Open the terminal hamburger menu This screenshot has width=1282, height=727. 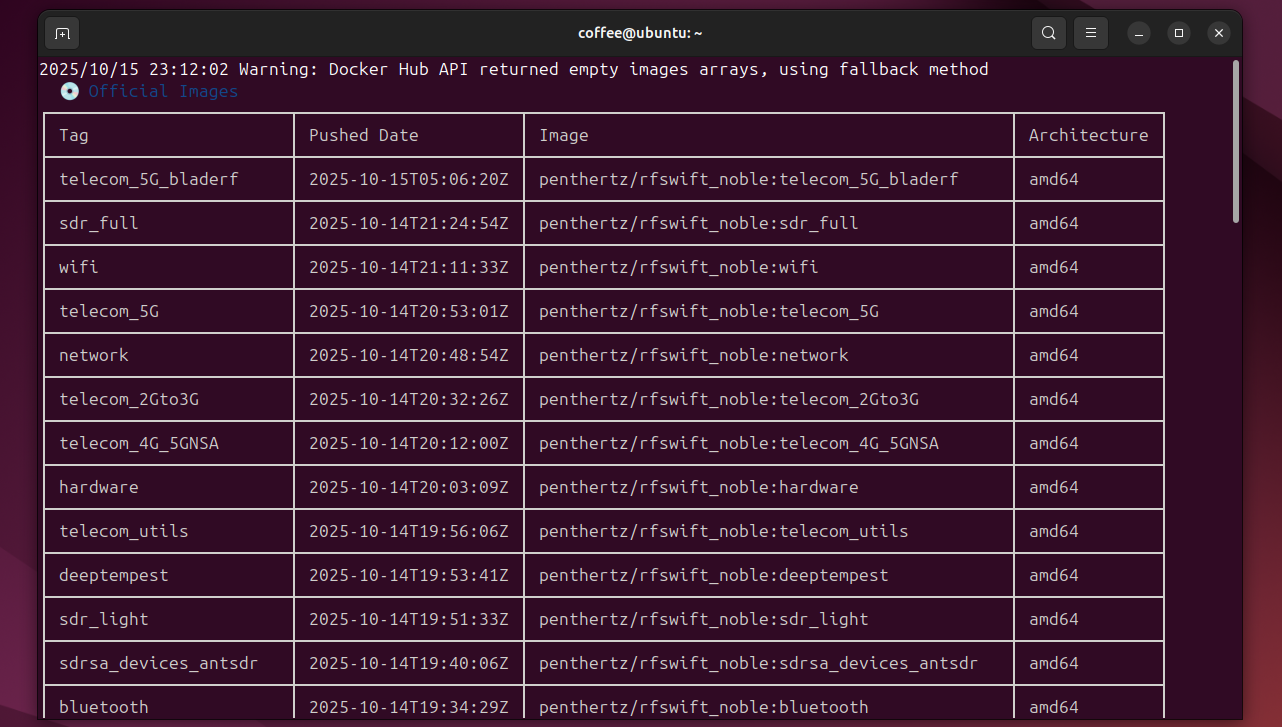pyautogui.click(x=1090, y=32)
